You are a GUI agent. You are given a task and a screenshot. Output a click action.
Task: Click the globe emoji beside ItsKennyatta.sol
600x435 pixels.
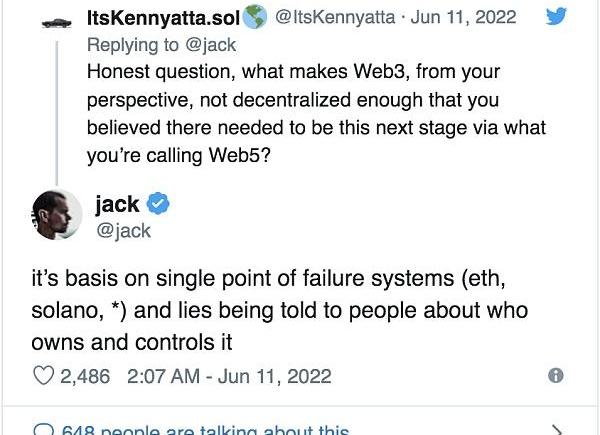pyautogui.click(x=256, y=17)
